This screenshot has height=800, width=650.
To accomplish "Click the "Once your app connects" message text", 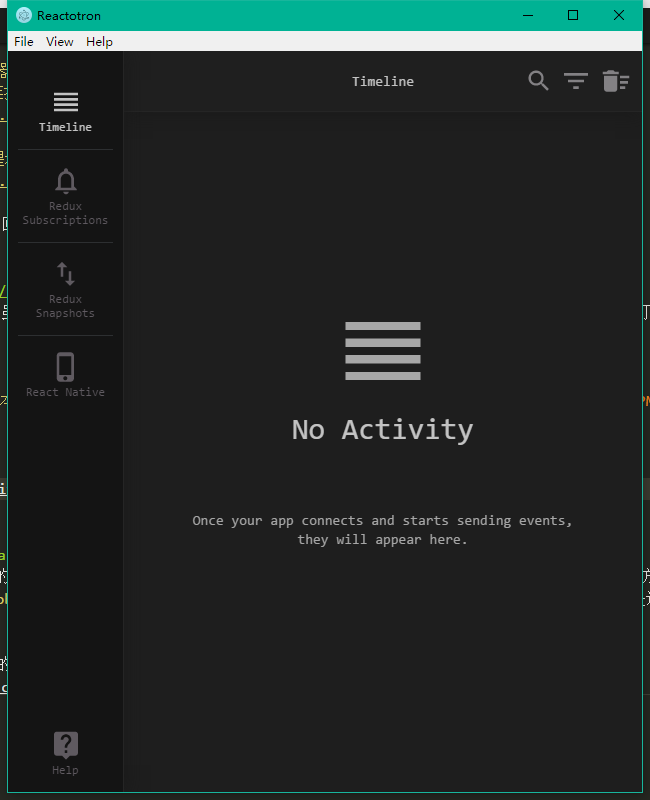I will point(383,530).
